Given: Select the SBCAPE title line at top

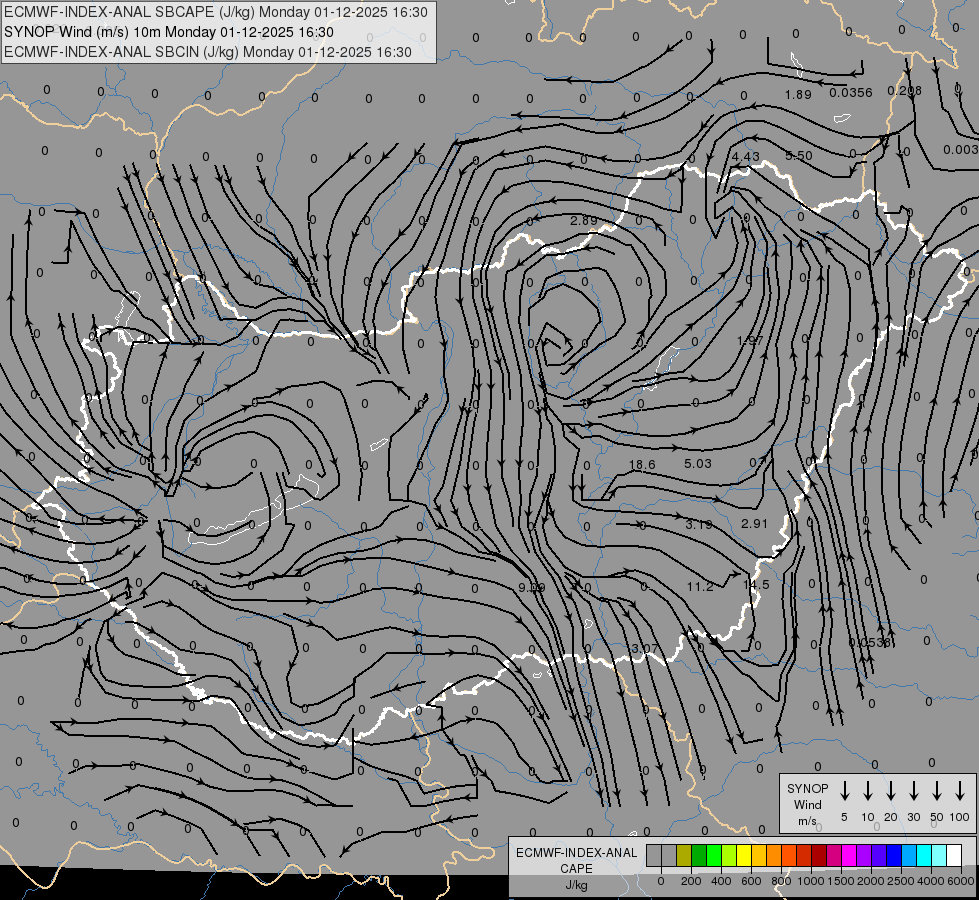Looking at the screenshot, I should (216, 12).
